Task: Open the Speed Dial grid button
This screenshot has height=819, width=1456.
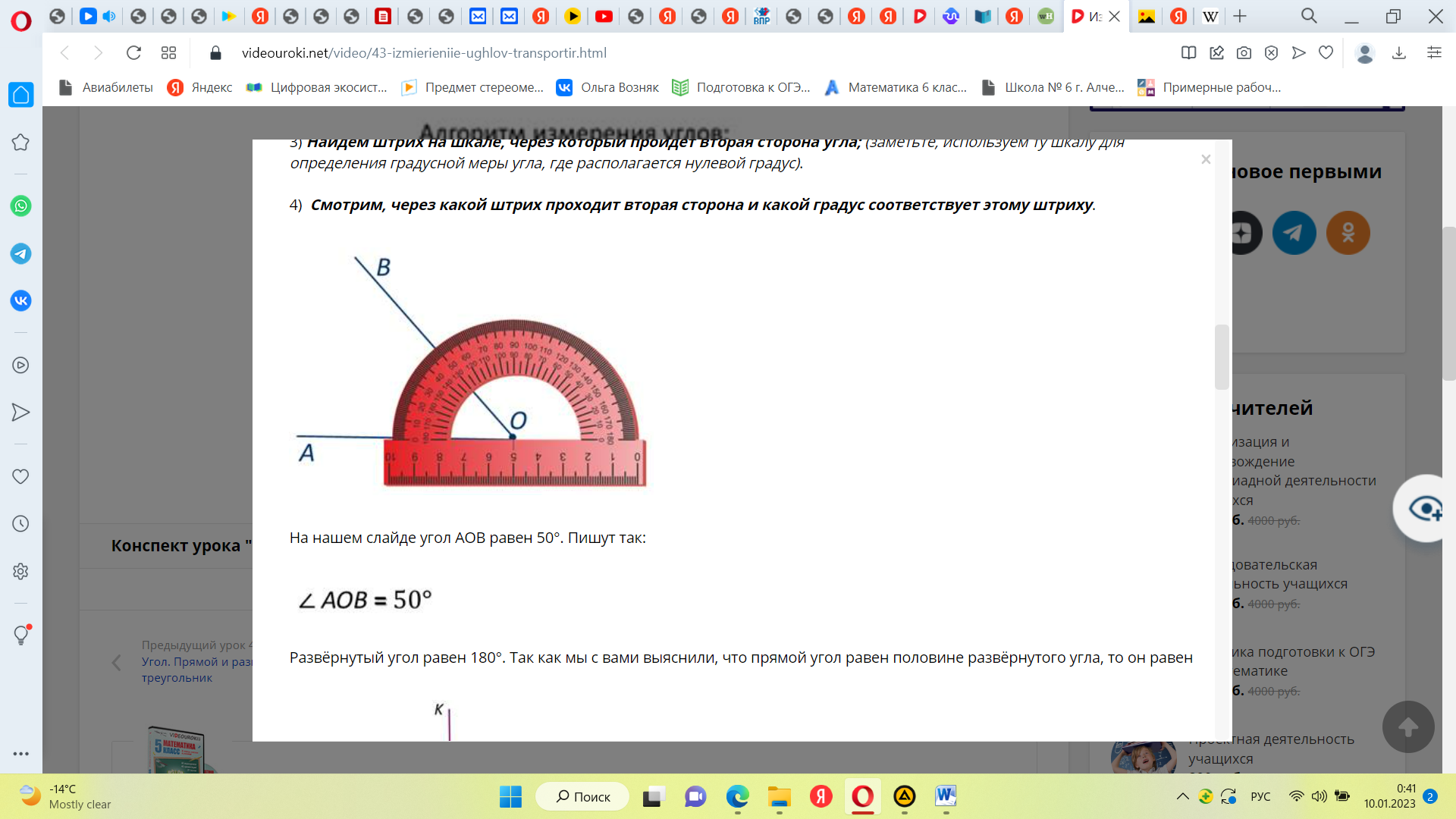Action: coord(168,53)
